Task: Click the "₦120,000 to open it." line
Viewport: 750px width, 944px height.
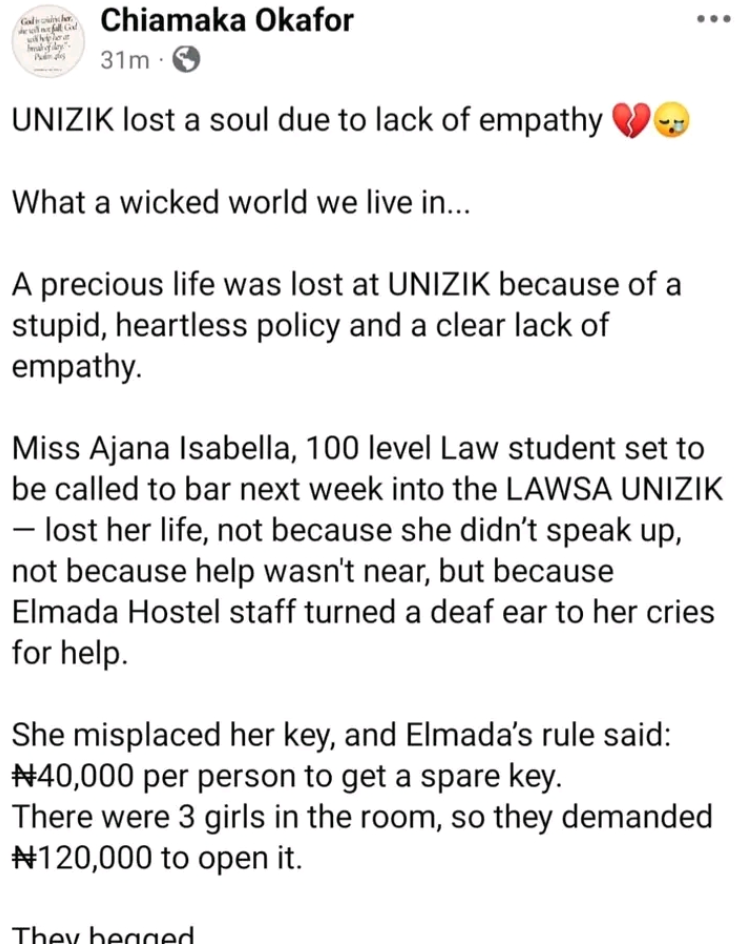Action: (x=155, y=857)
